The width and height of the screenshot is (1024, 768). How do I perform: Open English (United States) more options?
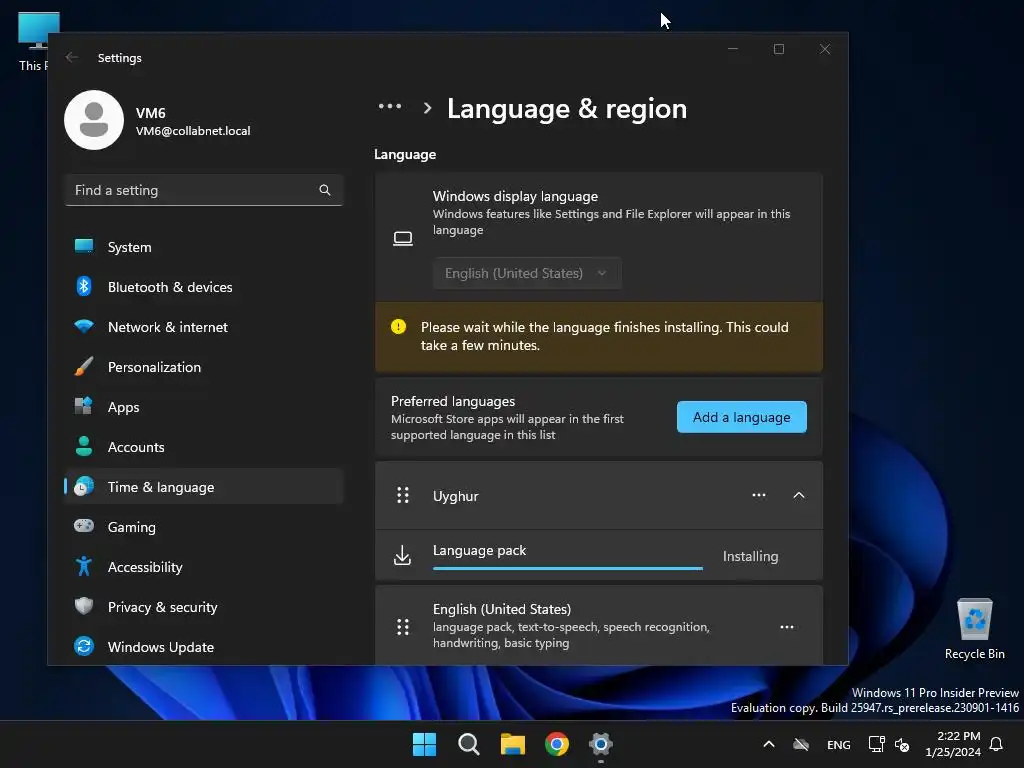(787, 627)
